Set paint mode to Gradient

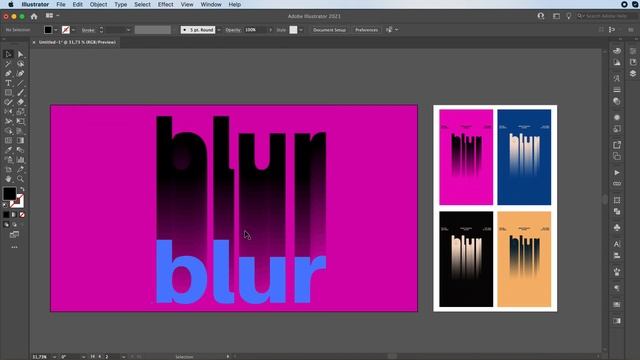[14, 215]
